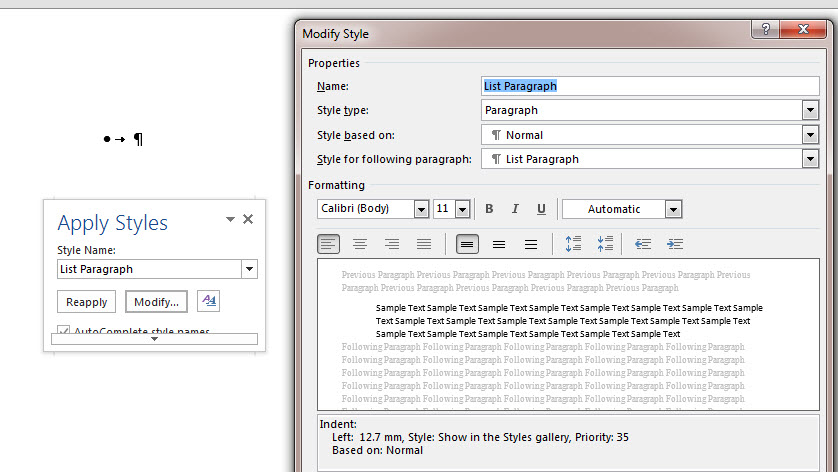838x472 pixels.
Task: Set paragraph alignment to right
Action: click(x=392, y=244)
